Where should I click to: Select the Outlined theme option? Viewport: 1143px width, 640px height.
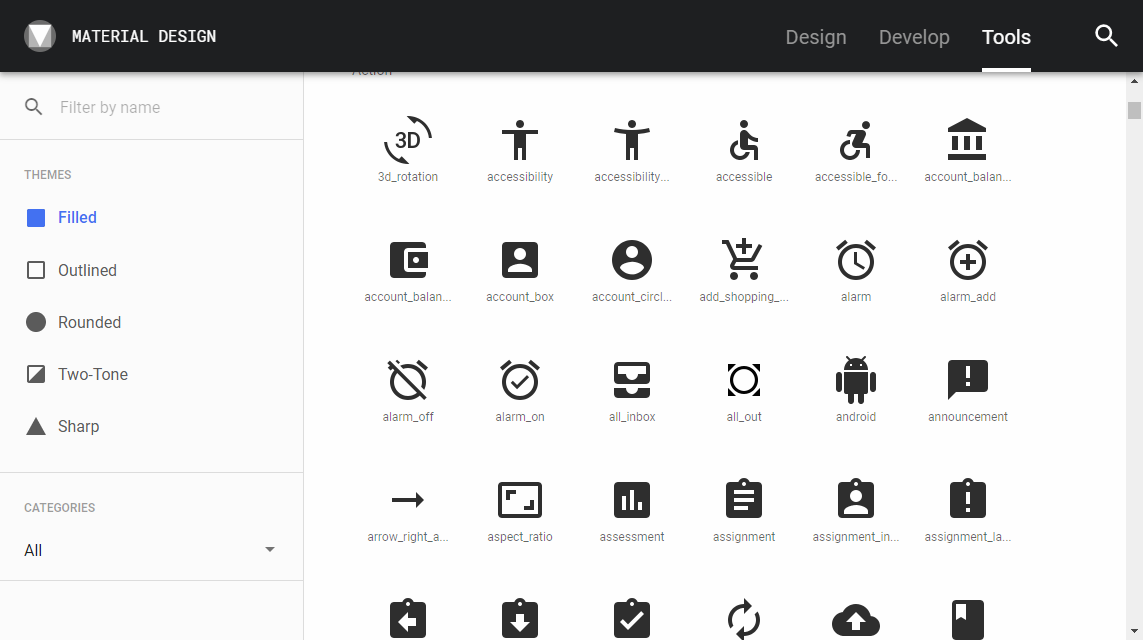[x=87, y=270]
